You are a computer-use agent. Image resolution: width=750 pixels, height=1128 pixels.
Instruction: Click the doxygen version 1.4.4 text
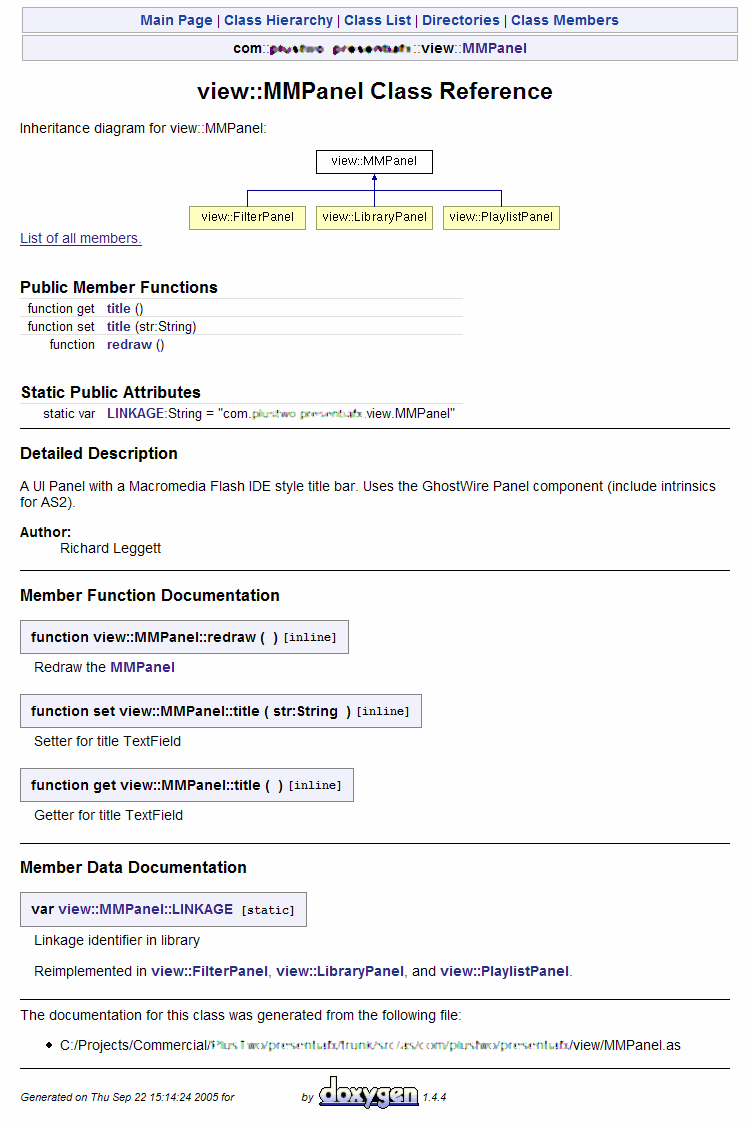(x=434, y=1097)
